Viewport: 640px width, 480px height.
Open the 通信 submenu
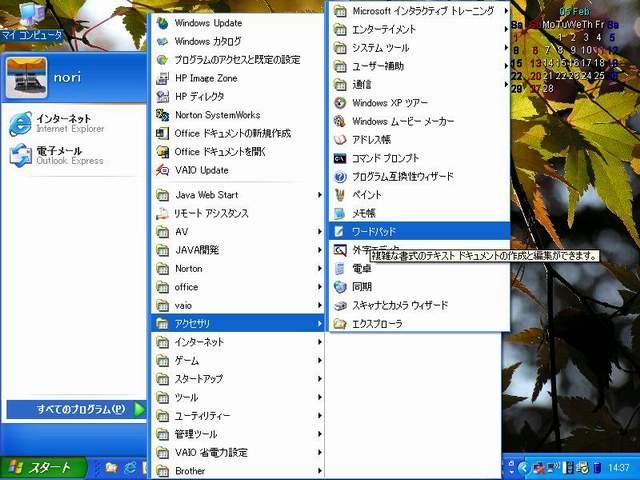tap(420, 84)
